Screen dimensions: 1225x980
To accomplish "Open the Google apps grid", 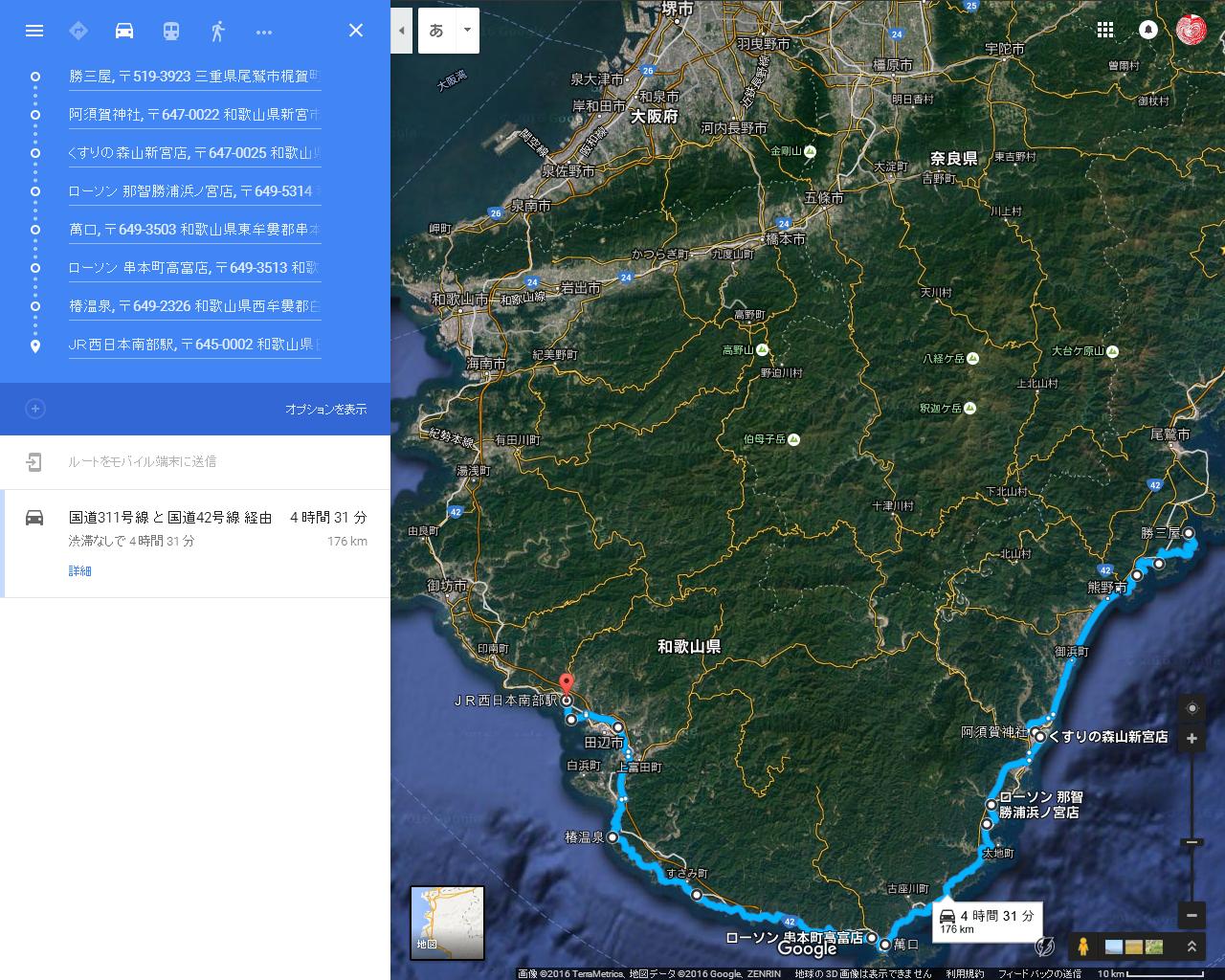I will click(x=1105, y=30).
